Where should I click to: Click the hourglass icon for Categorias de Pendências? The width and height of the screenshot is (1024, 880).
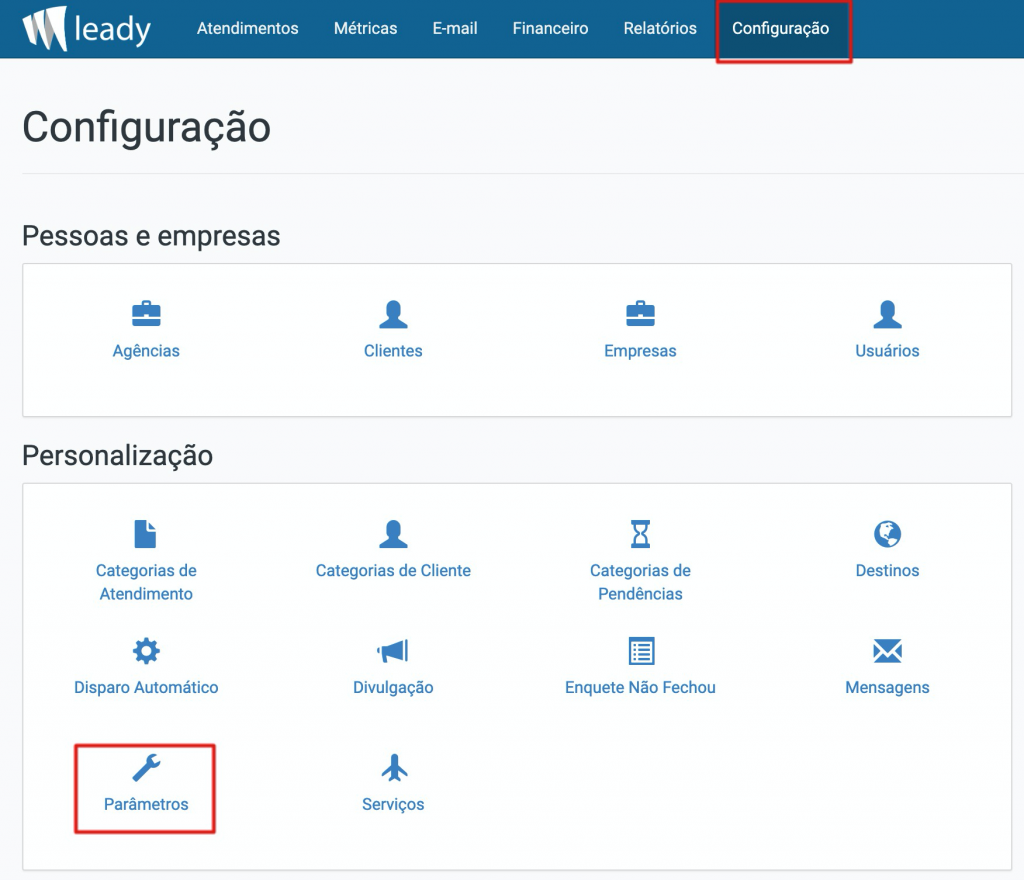point(640,534)
